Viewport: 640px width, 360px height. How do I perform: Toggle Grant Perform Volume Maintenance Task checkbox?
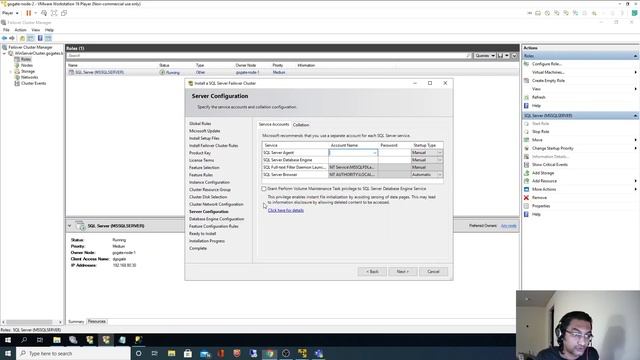[x=264, y=189]
